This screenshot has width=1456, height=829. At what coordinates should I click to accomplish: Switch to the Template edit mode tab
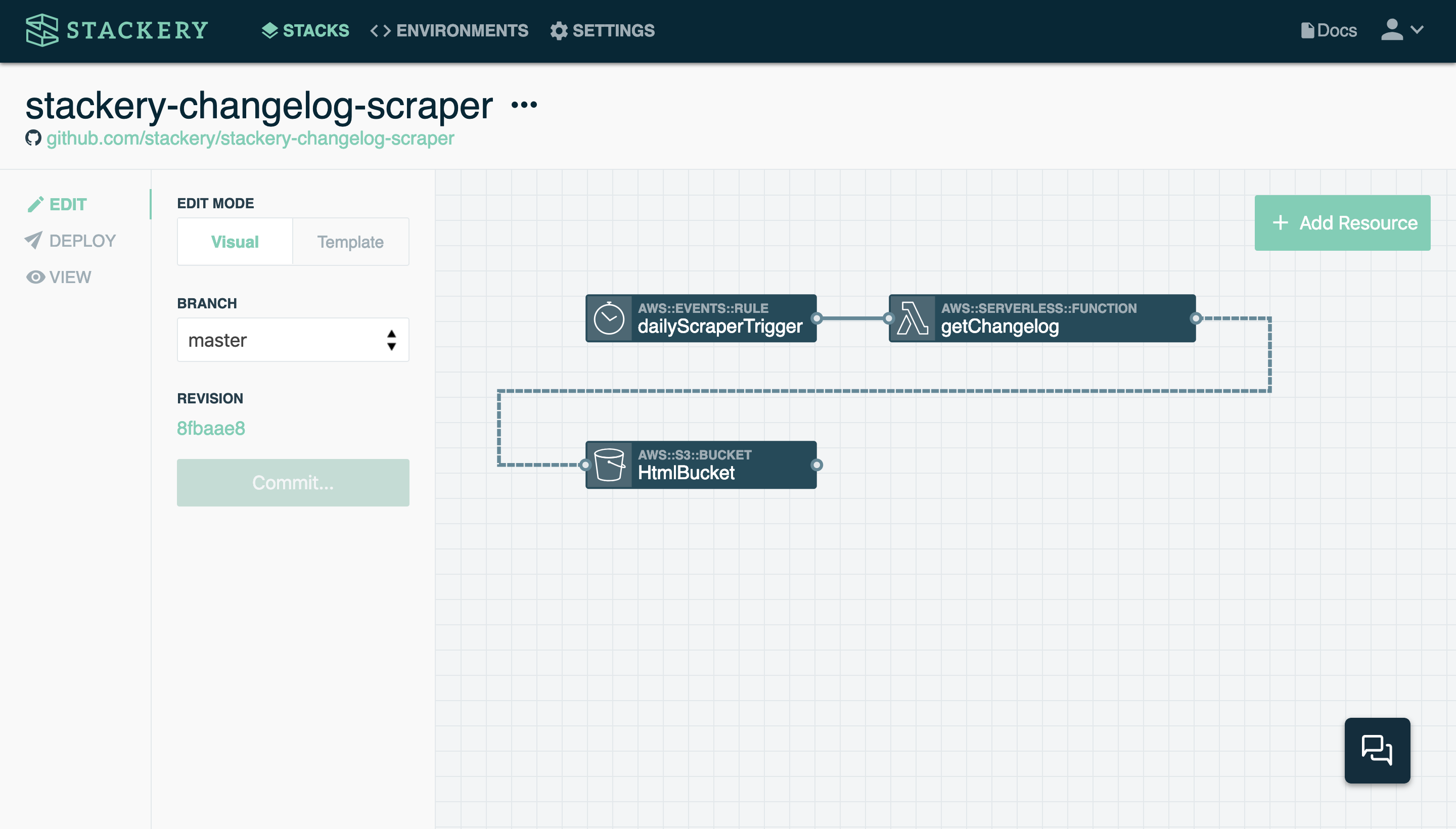pos(350,241)
